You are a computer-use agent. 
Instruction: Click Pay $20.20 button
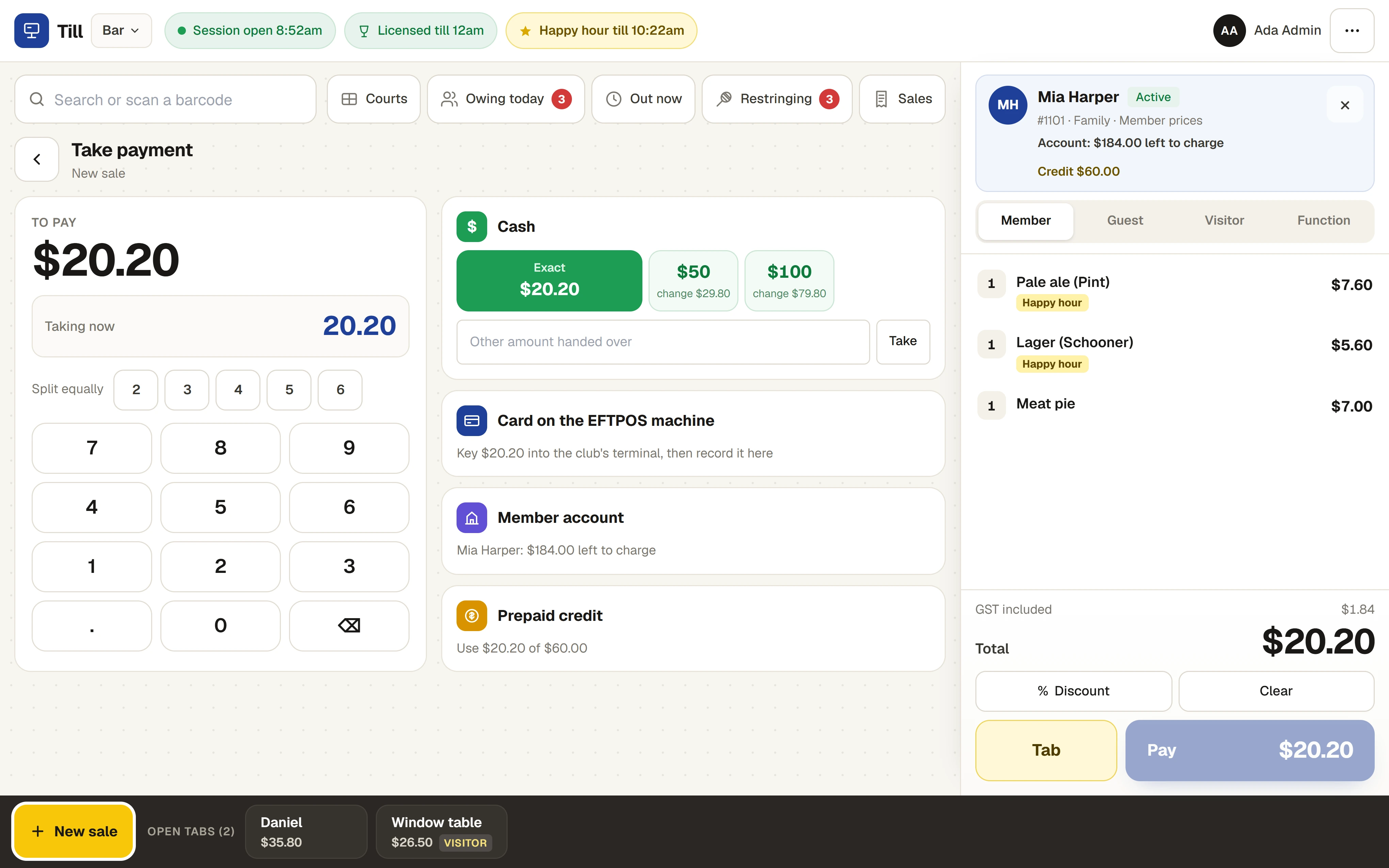[1249, 750]
